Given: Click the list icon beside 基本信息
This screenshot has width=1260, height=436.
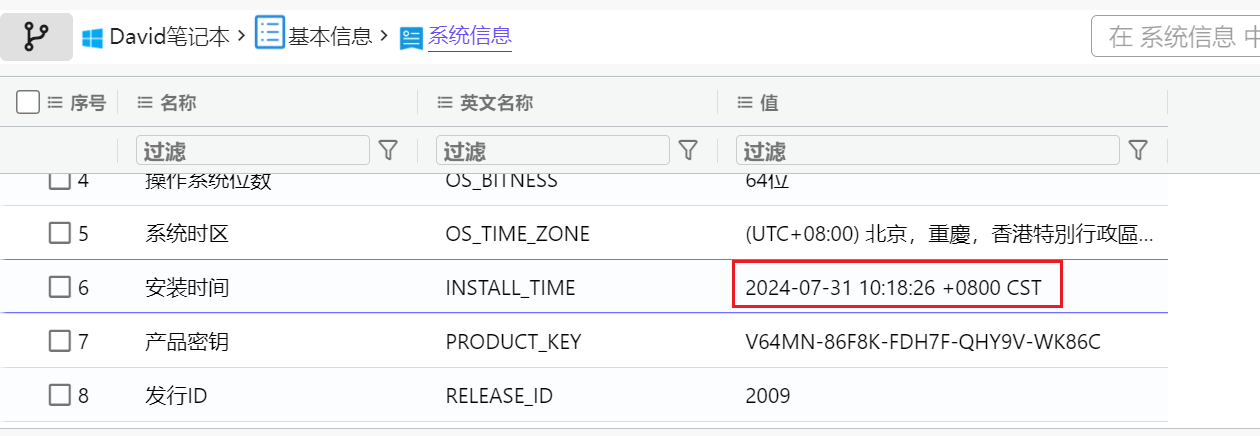Looking at the screenshot, I should coord(270,34).
